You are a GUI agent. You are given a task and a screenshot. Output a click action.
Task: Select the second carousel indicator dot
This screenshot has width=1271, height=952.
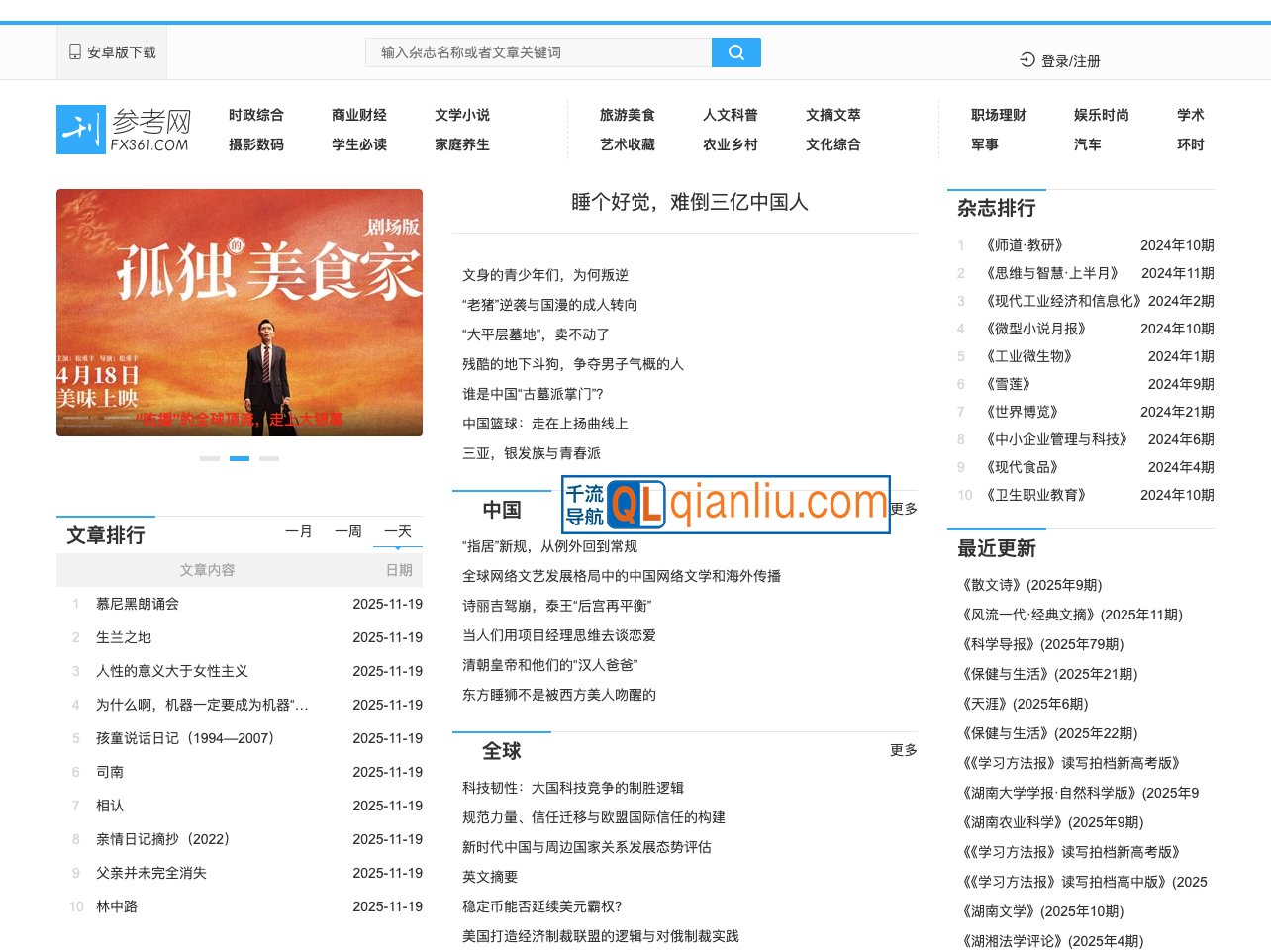[240, 458]
